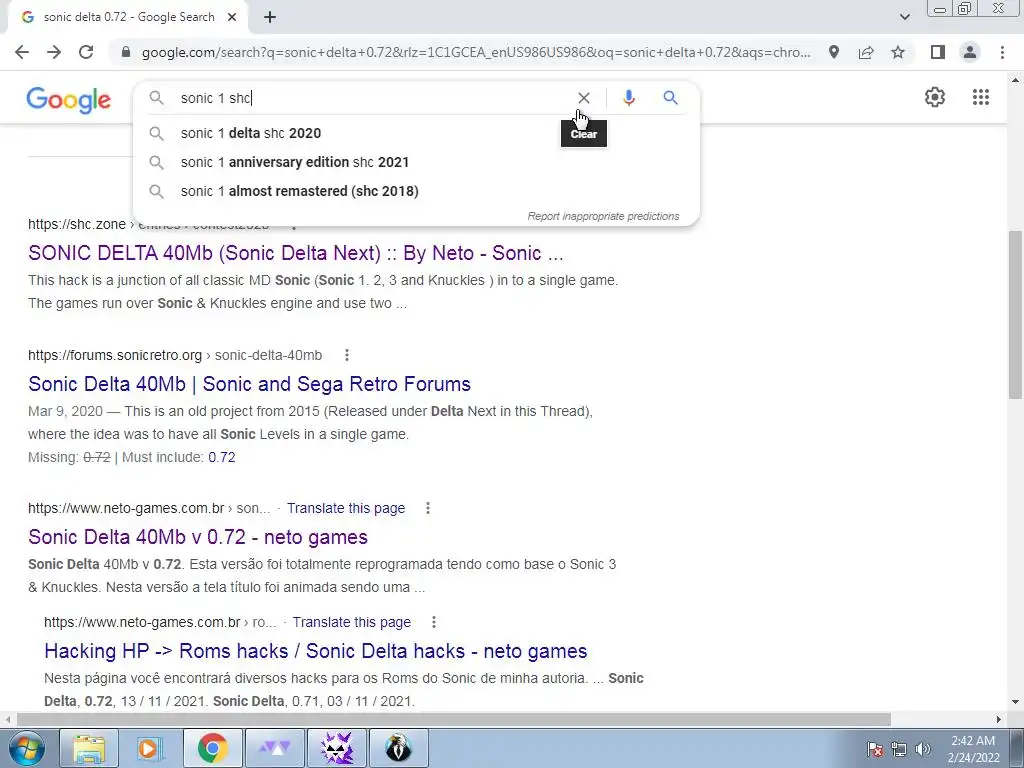Open Chrome's three-dot menu
The width and height of the screenshot is (1024, 768).
pyautogui.click(x=1002, y=52)
